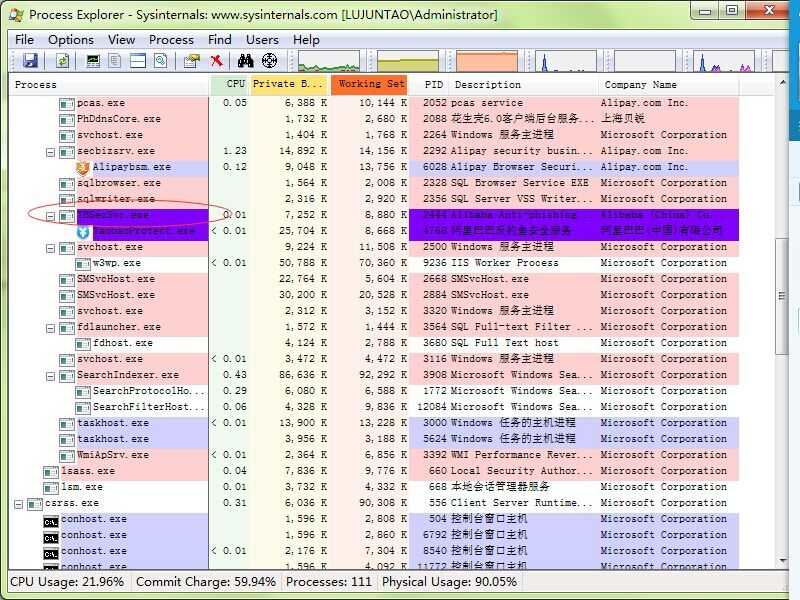Open the Help menu
Viewport: 800px width, 600px height.
point(306,39)
